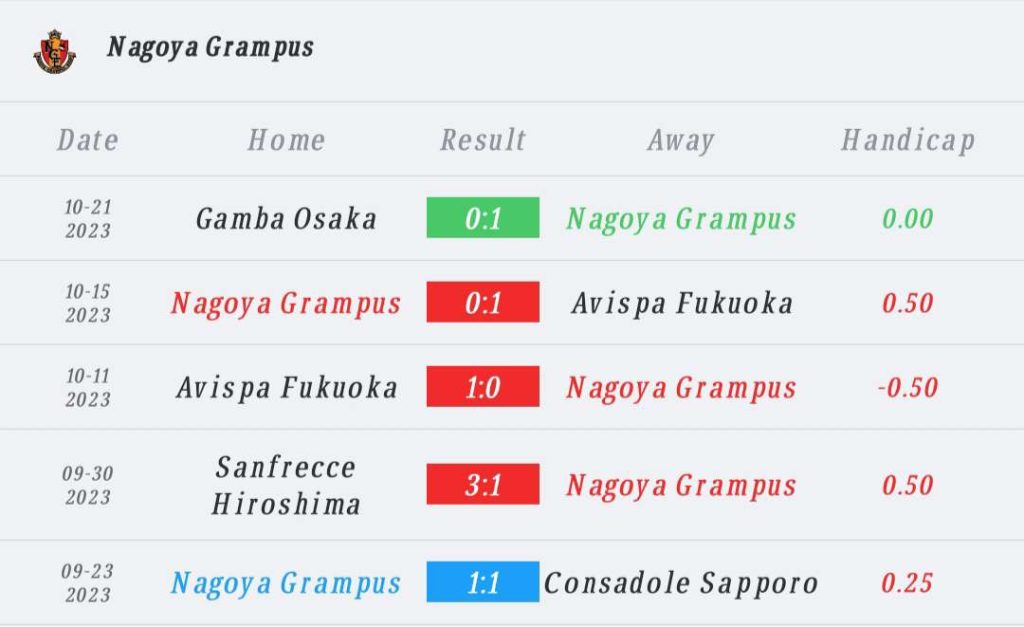Open Avispa Fukuoka as away team
Screen dimensions: 1024x627
pyautogui.click(x=682, y=304)
